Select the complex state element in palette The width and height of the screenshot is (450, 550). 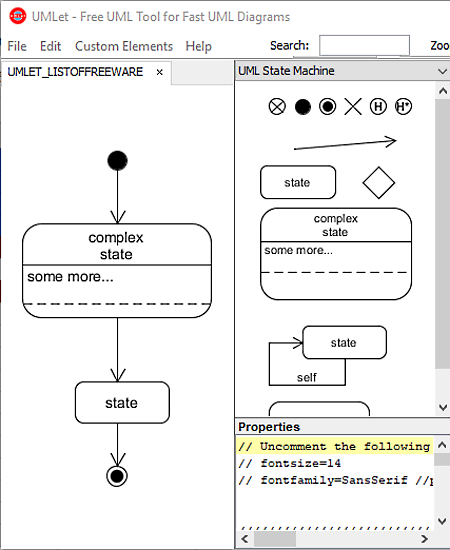click(x=336, y=254)
